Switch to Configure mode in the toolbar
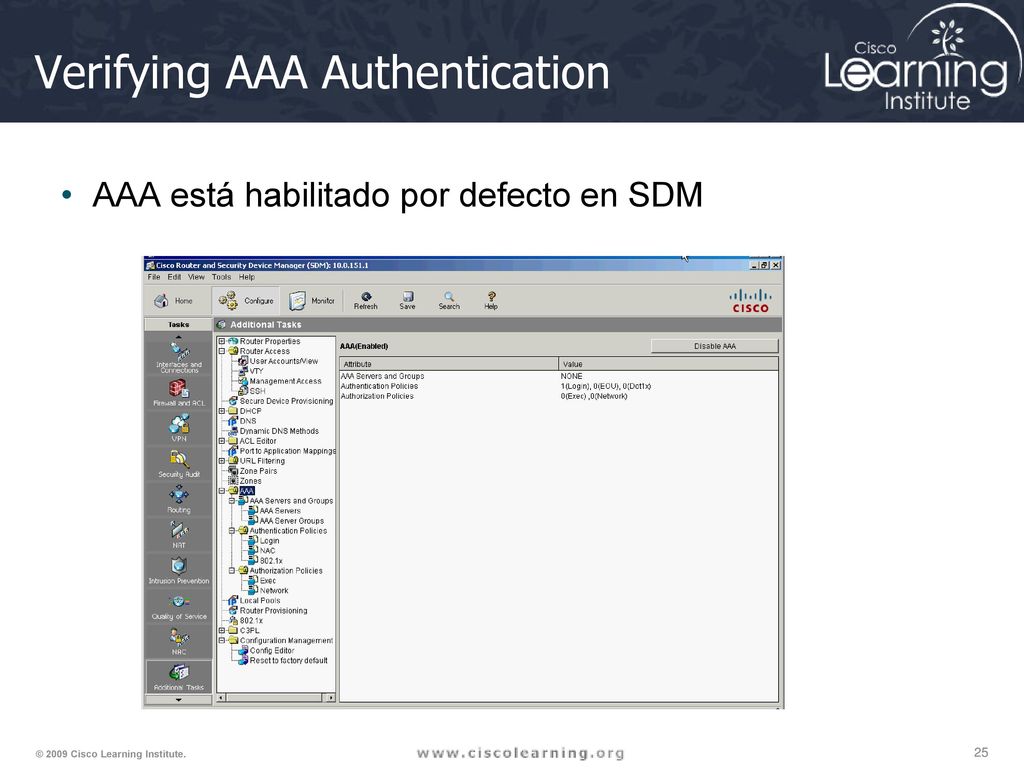1024x768 pixels. [x=246, y=301]
